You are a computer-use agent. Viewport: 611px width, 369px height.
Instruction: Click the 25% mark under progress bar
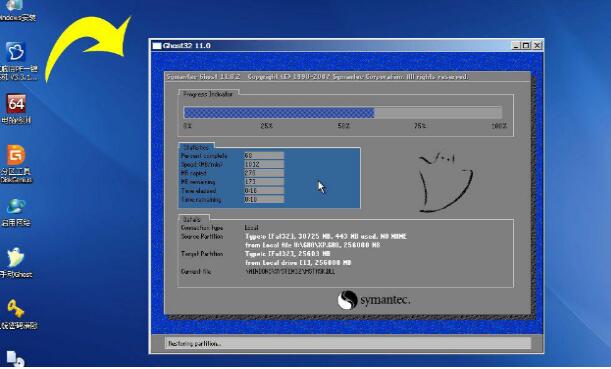[x=267, y=126]
